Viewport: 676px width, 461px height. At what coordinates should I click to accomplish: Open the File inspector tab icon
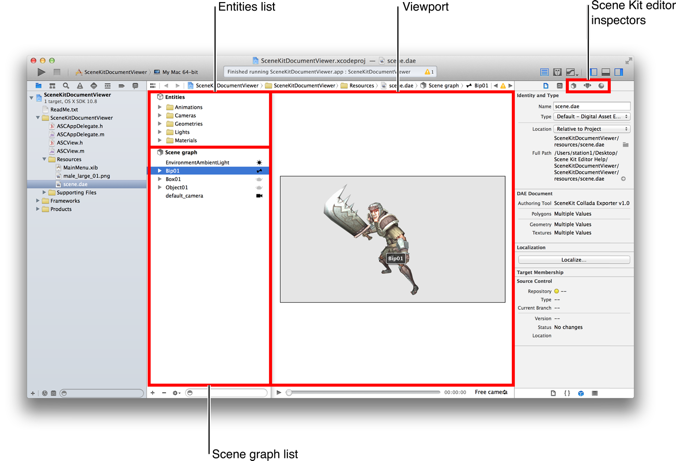click(546, 86)
